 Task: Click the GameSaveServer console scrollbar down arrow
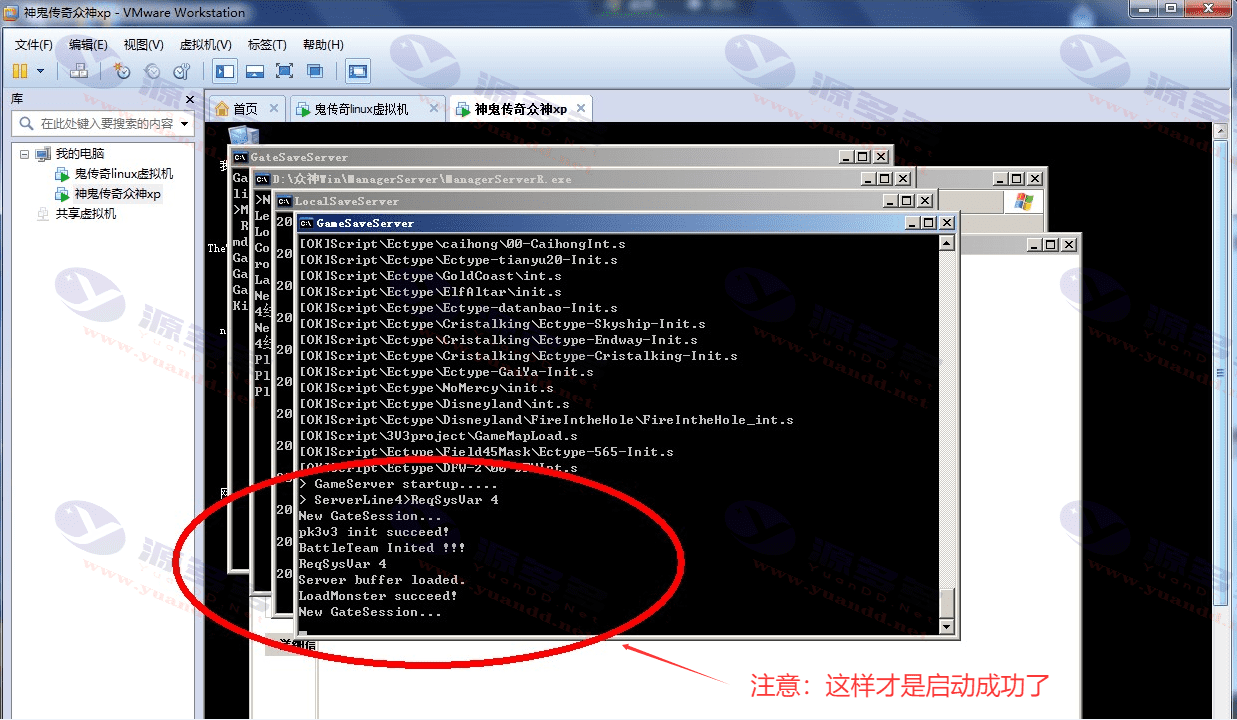pyautogui.click(x=947, y=627)
